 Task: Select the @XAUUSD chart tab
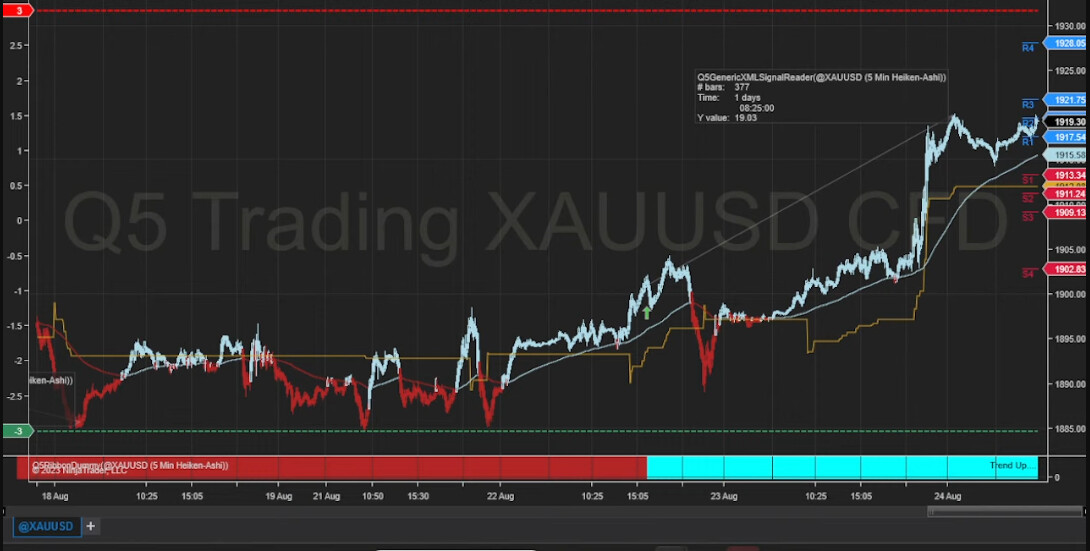pos(46,526)
